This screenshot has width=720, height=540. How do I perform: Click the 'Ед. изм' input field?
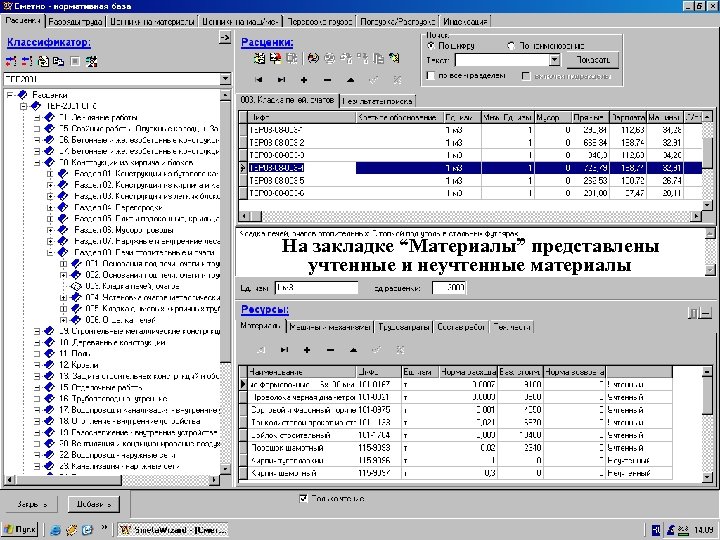[316, 288]
